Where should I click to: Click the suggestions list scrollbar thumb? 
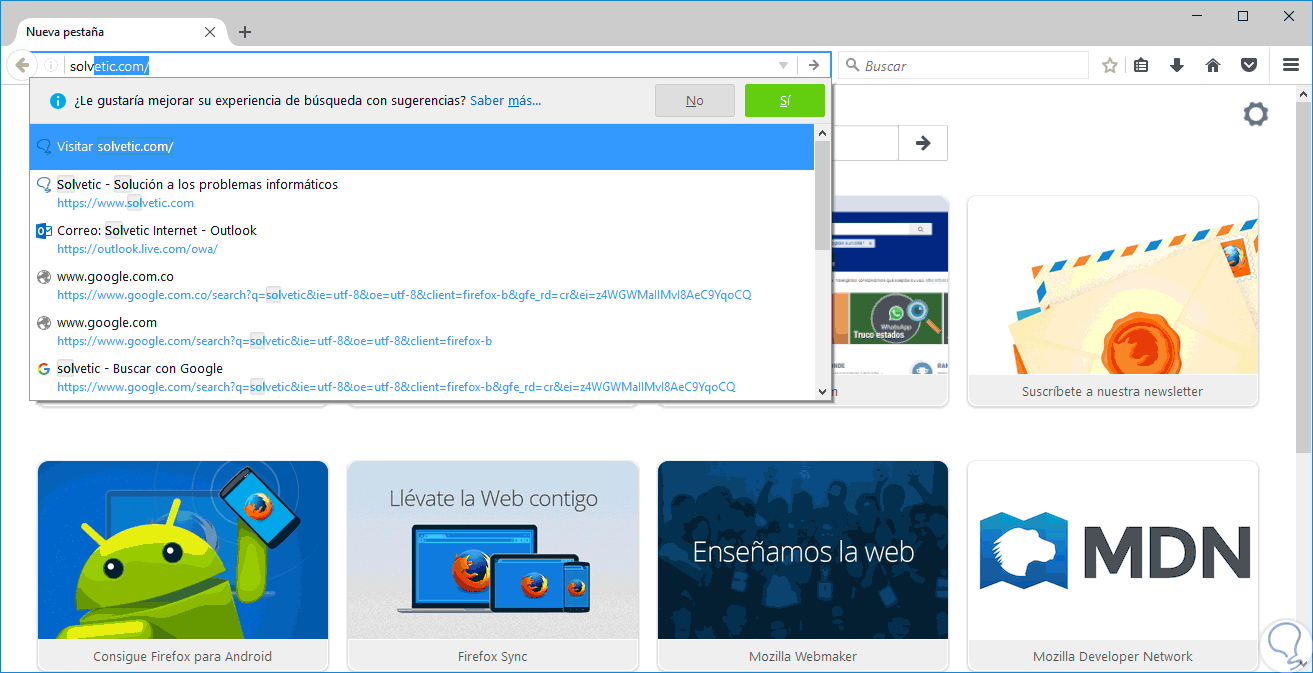click(822, 195)
